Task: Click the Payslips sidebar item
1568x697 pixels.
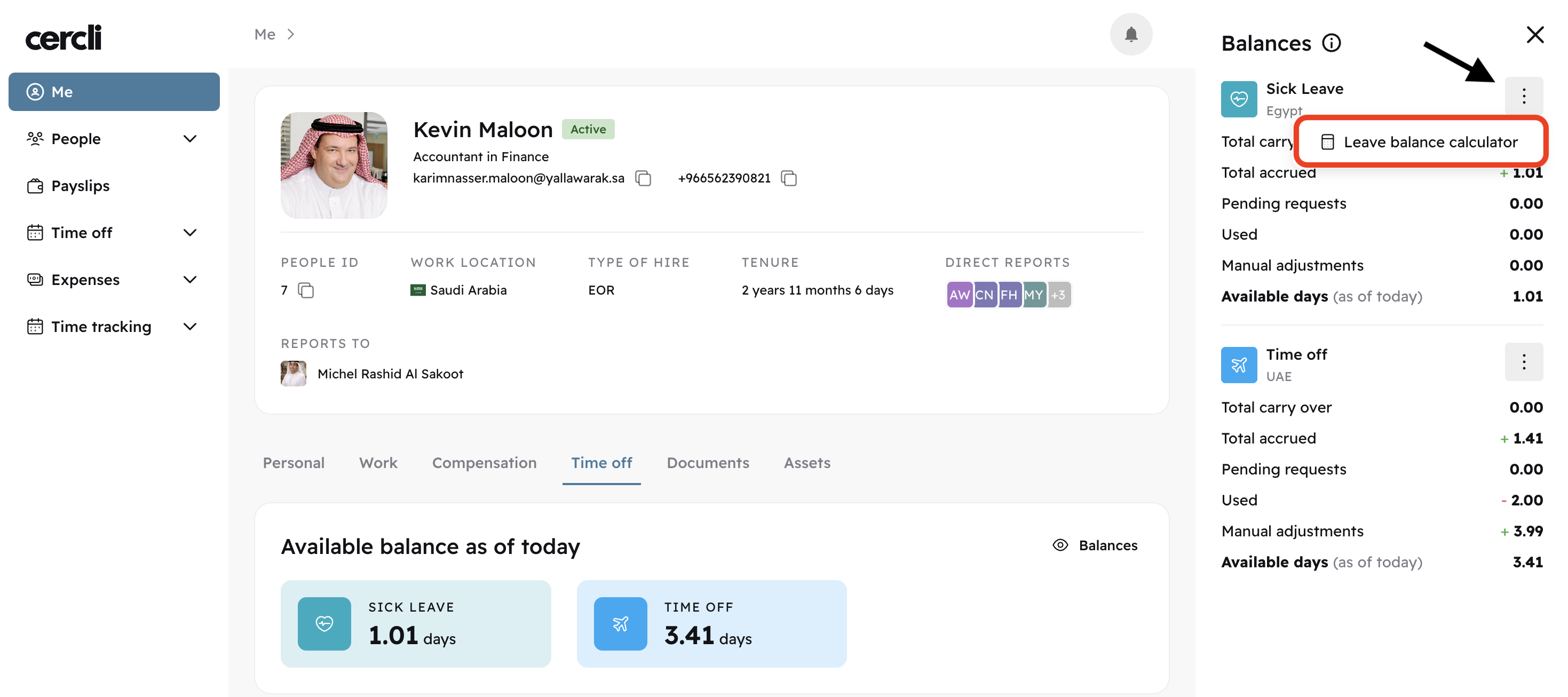Action: coord(81,186)
